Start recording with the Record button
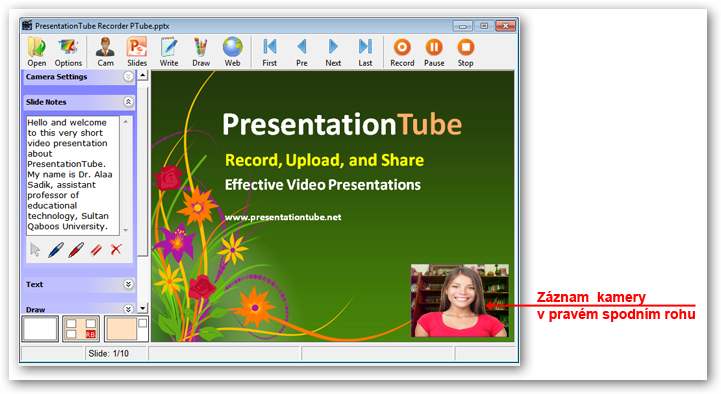The image size is (721, 394). pyautogui.click(x=402, y=52)
